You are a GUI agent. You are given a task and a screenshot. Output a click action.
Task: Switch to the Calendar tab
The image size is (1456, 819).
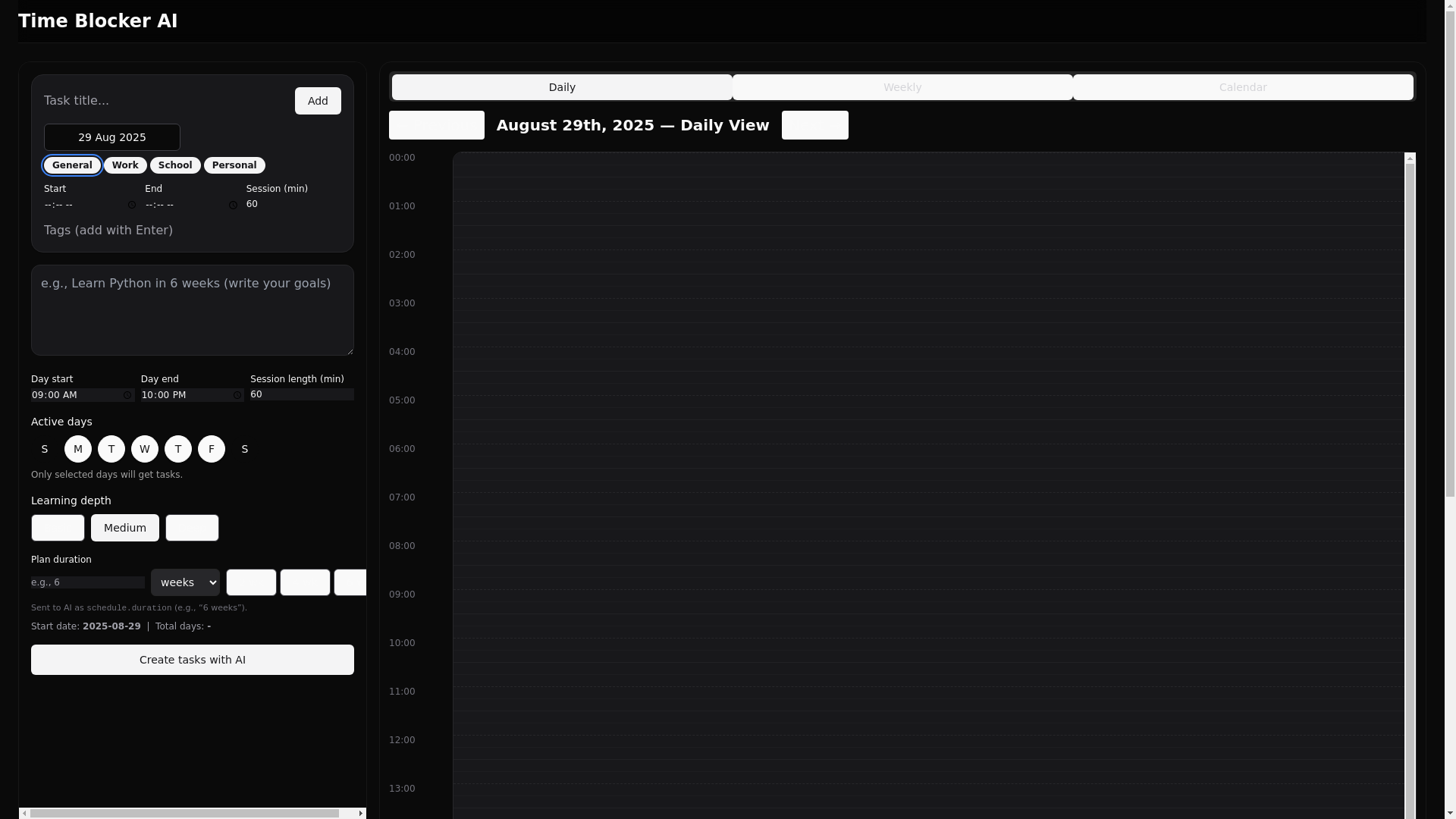point(1243,87)
